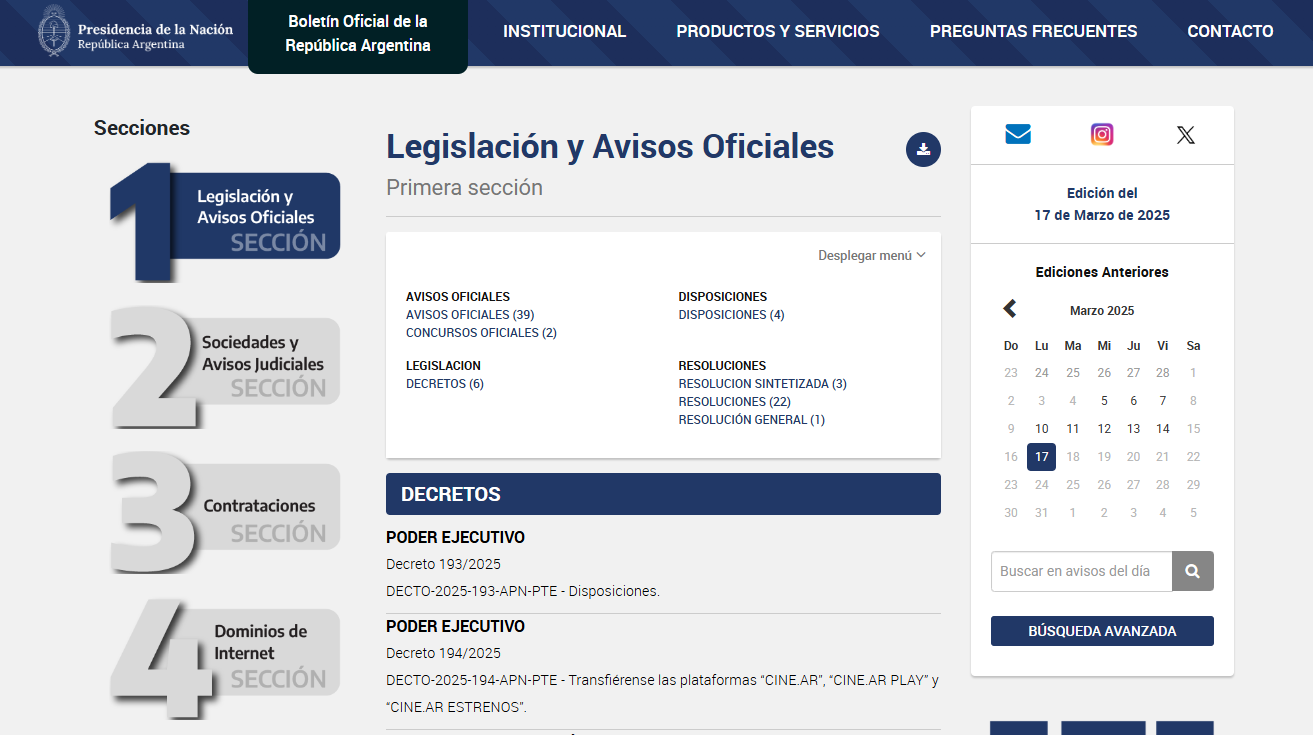Click the search magnifier icon button
The image size is (1313, 735).
tap(1192, 571)
